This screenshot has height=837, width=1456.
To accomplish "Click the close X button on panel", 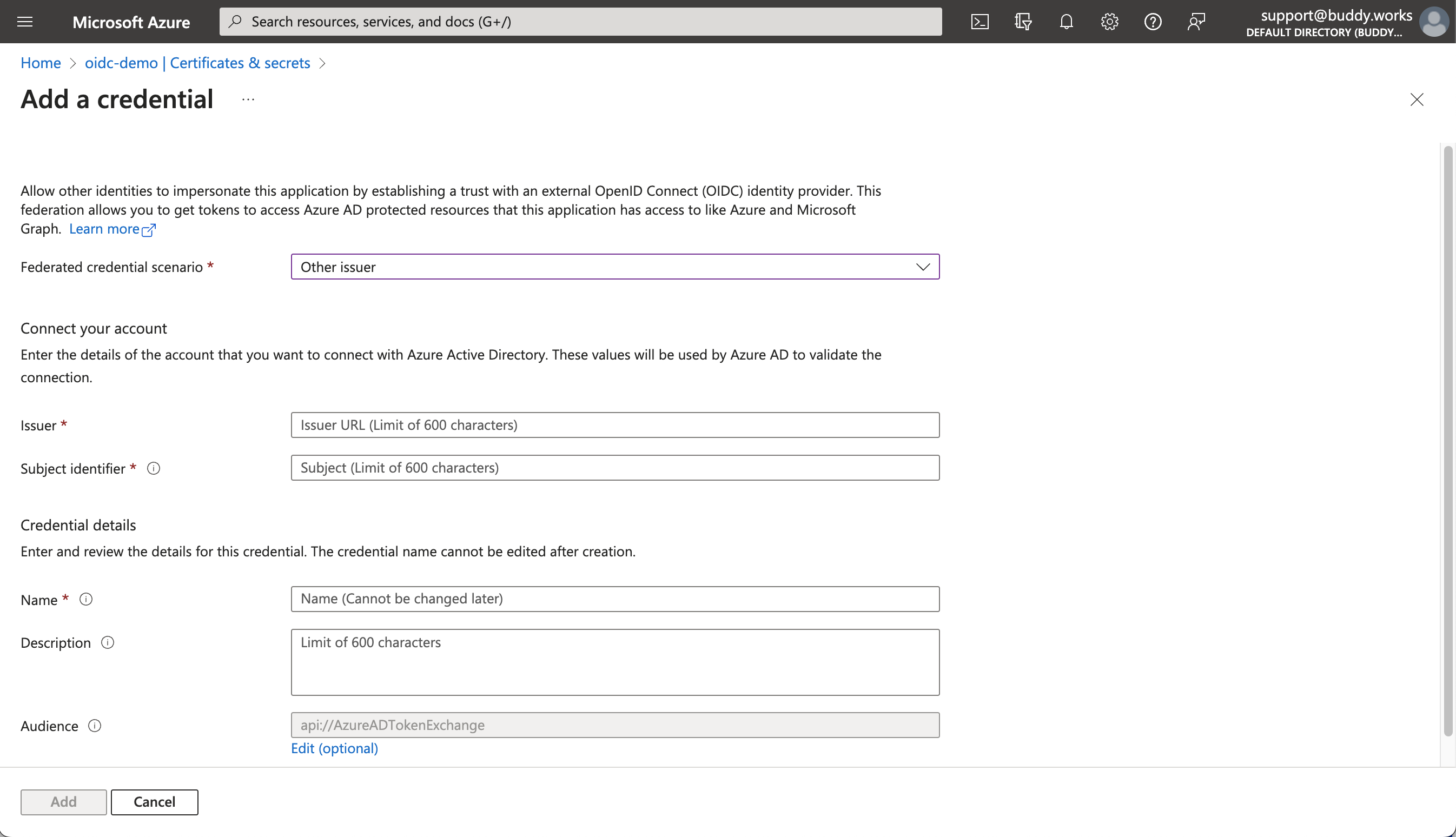I will click(x=1417, y=99).
